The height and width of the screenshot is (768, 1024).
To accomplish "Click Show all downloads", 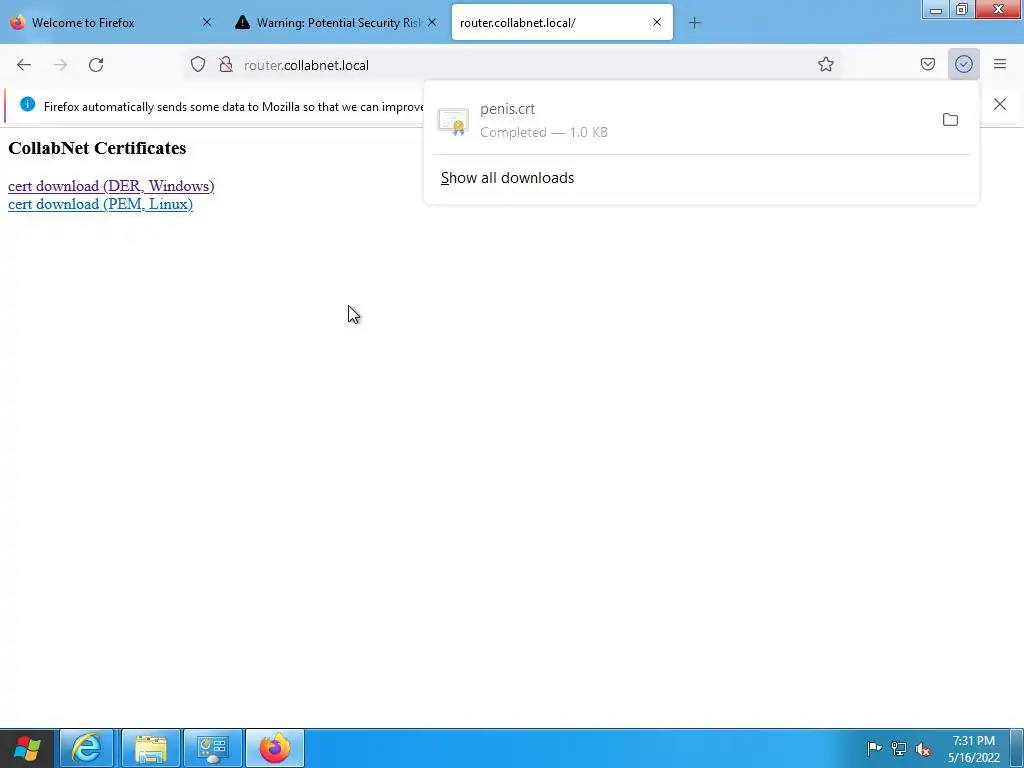I will point(507,178).
